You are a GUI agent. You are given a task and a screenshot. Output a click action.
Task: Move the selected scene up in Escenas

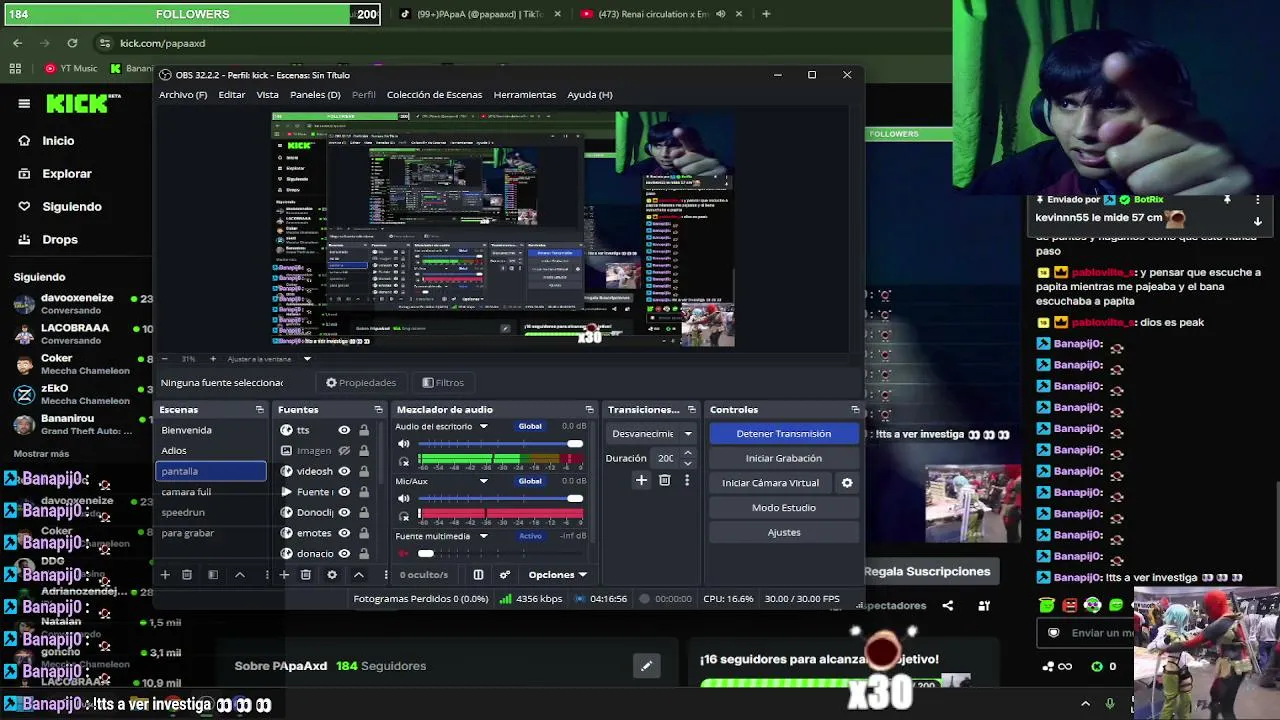(x=240, y=575)
